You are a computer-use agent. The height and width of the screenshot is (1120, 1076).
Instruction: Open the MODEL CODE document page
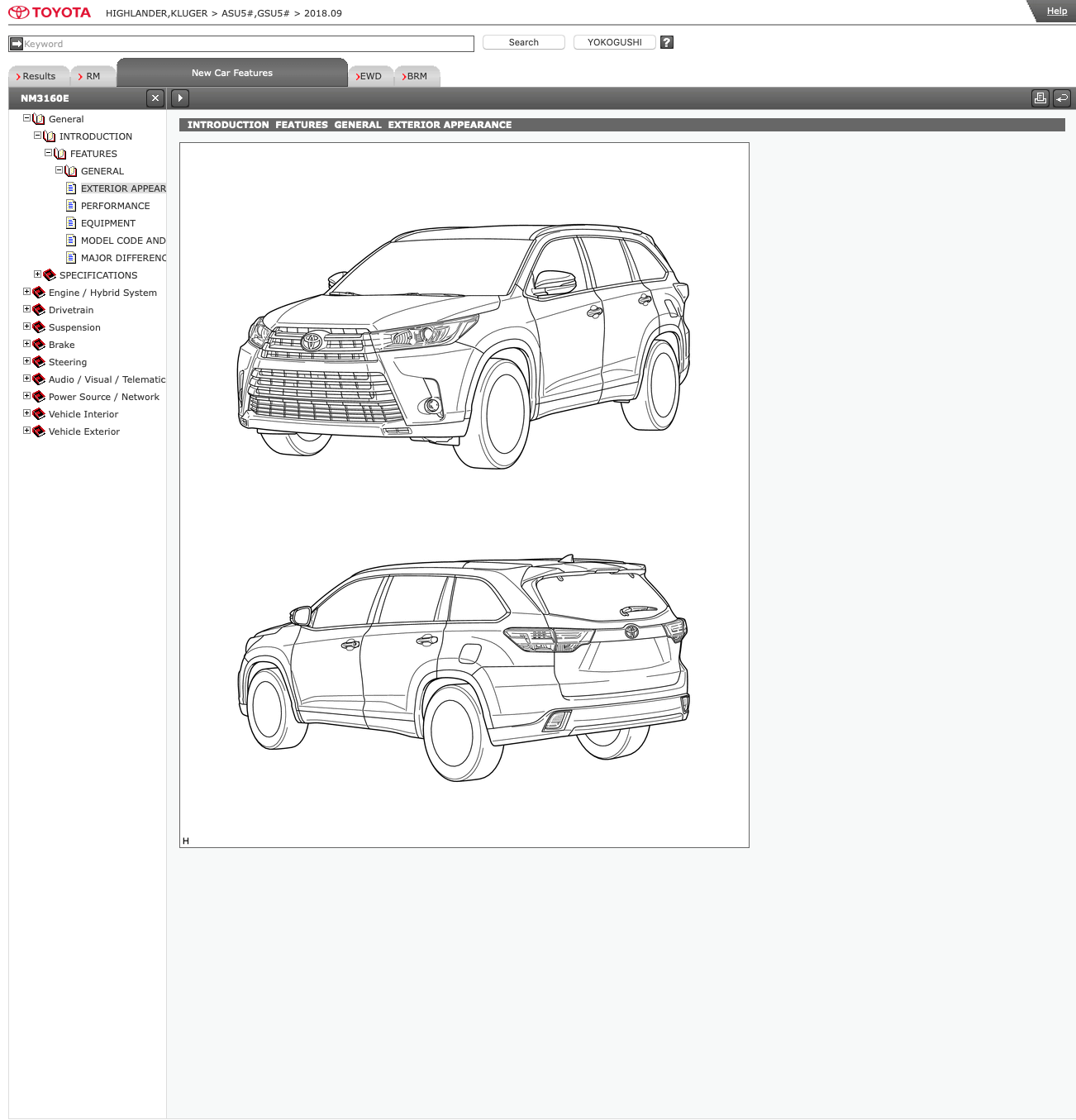123,241
